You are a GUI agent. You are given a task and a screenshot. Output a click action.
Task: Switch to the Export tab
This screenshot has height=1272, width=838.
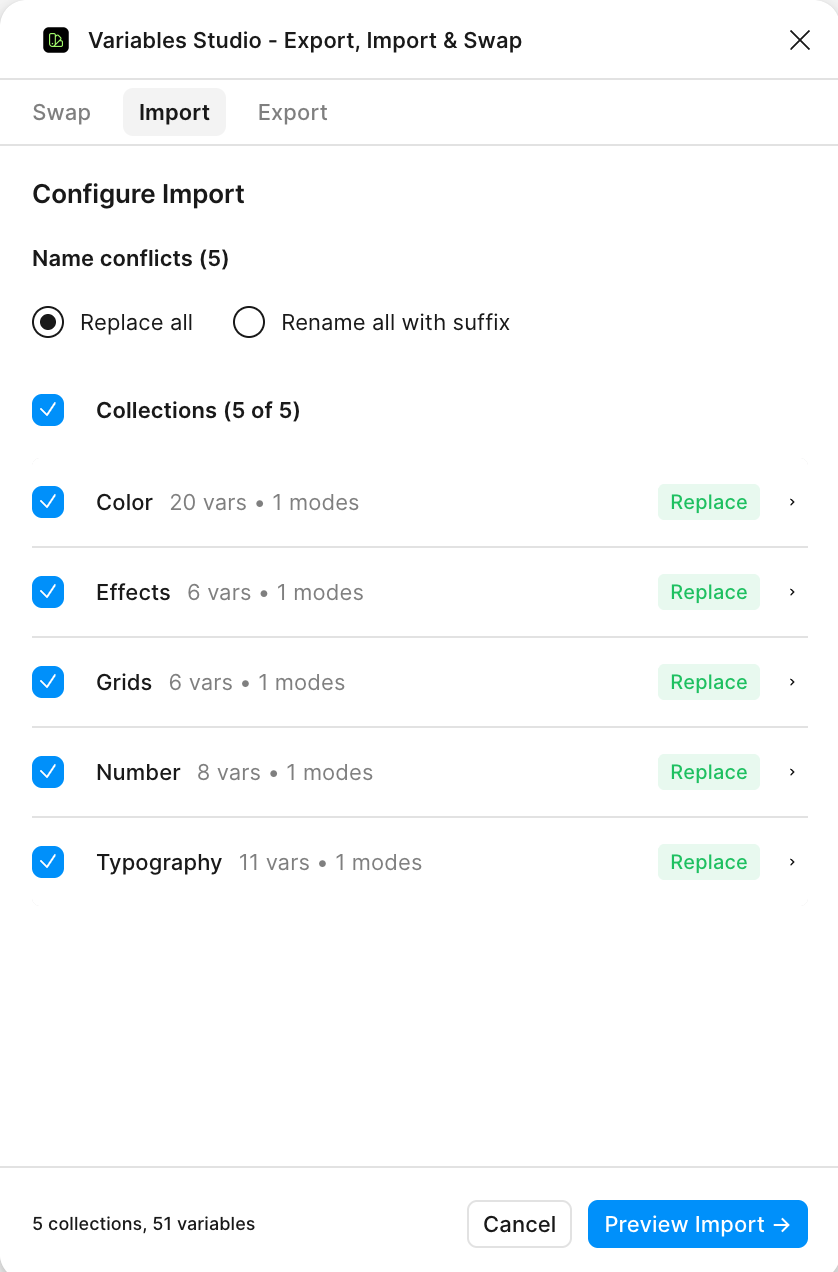click(x=292, y=112)
